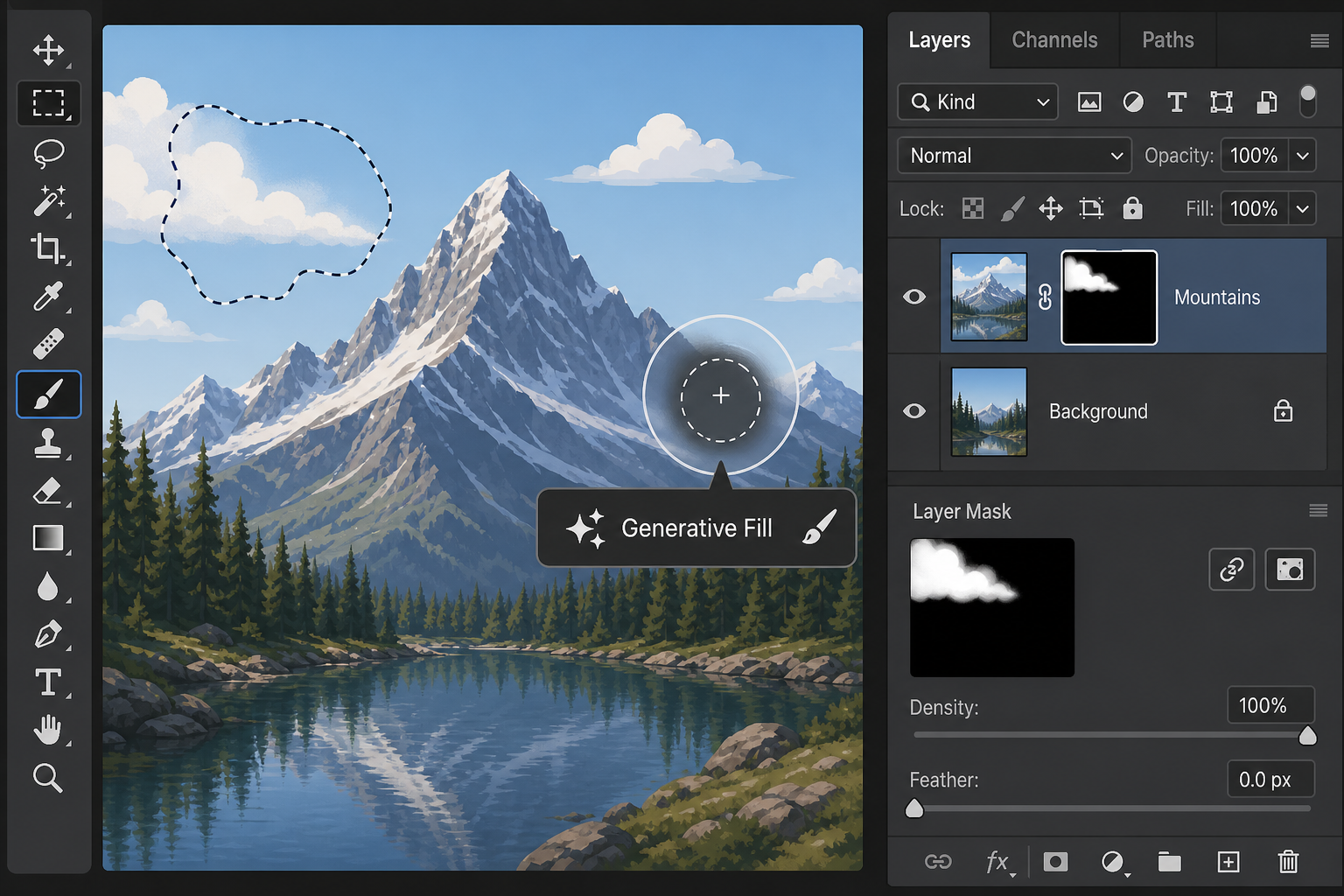This screenshot has width=1344, height=896.
Task: Switch to the Channels tab
Action: pos(1054,40)
